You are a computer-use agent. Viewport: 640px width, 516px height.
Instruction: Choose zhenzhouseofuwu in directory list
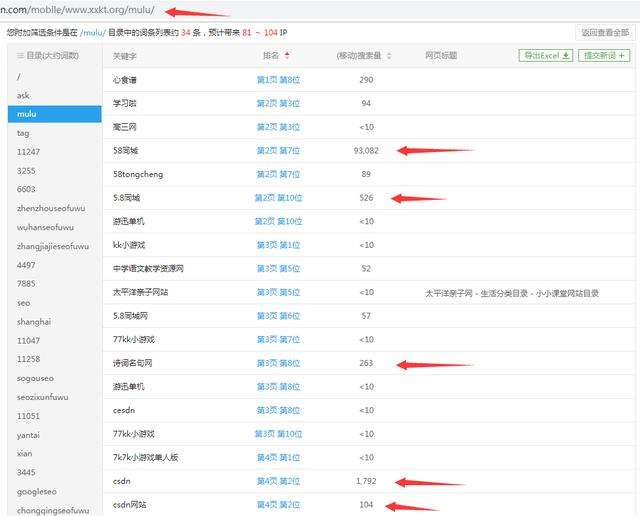pos(52,208)
